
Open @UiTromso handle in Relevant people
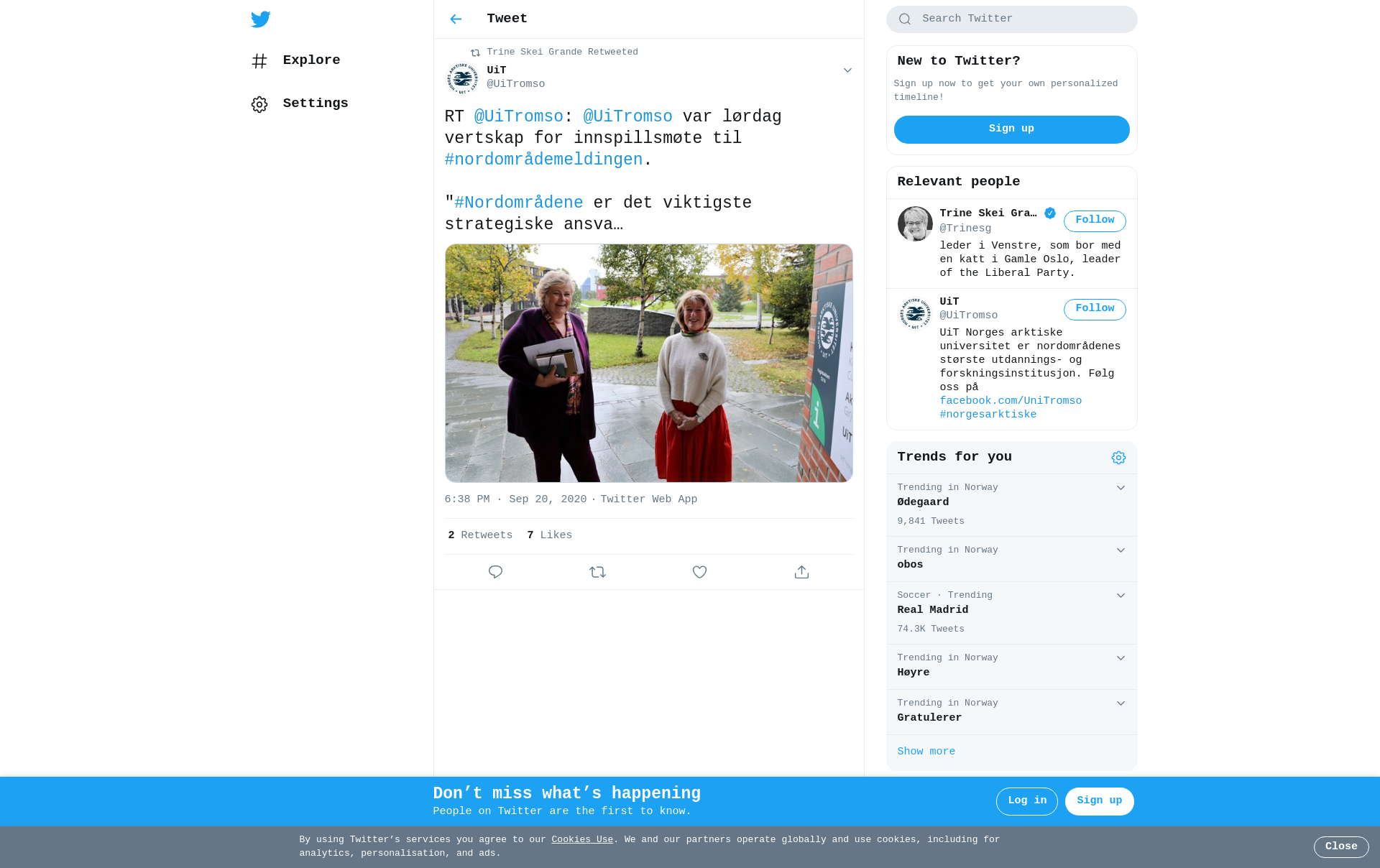coord(968,315)
